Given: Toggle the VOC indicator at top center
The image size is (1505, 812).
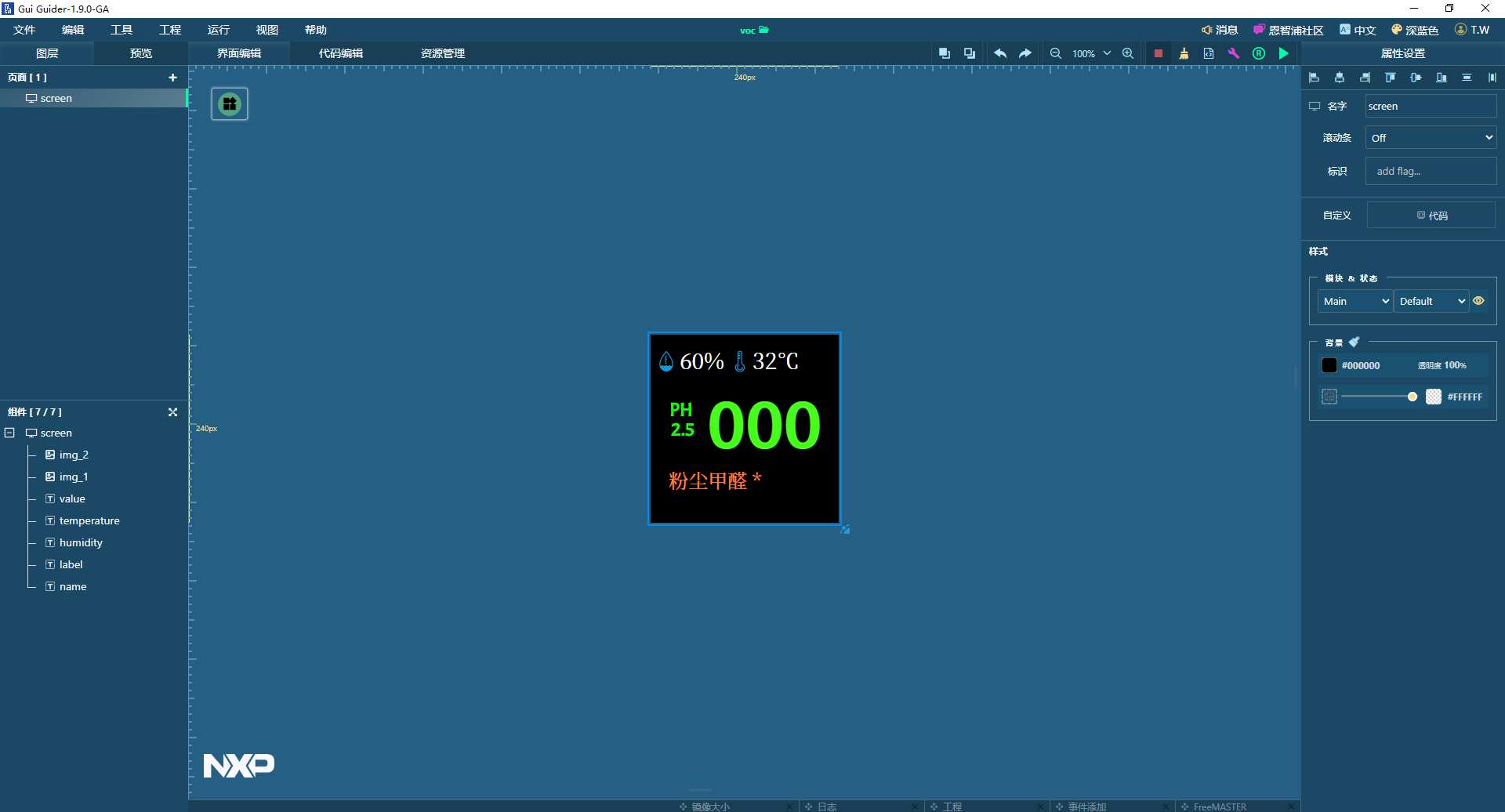Looking at the screenshot, I should 753,30.
